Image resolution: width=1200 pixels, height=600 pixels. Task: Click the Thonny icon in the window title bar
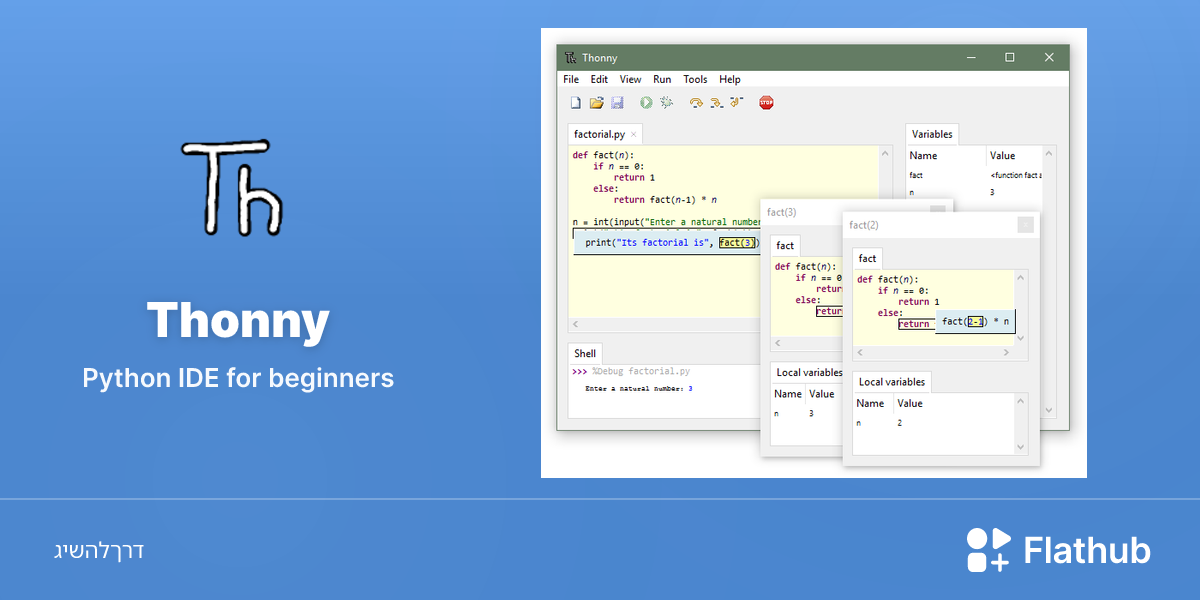(570, 57)
